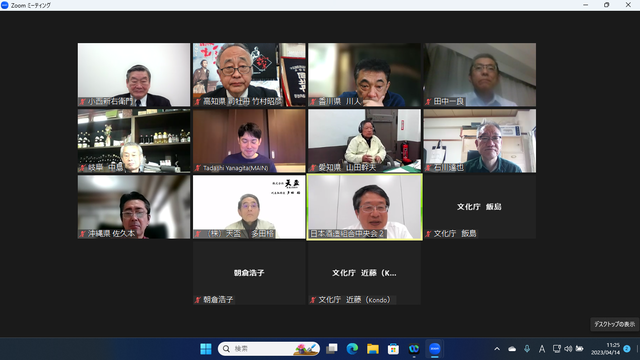Open File Explorer from the taskbar
The width and height of the screenshot is (640, 360).
click(x=373, y=349)
